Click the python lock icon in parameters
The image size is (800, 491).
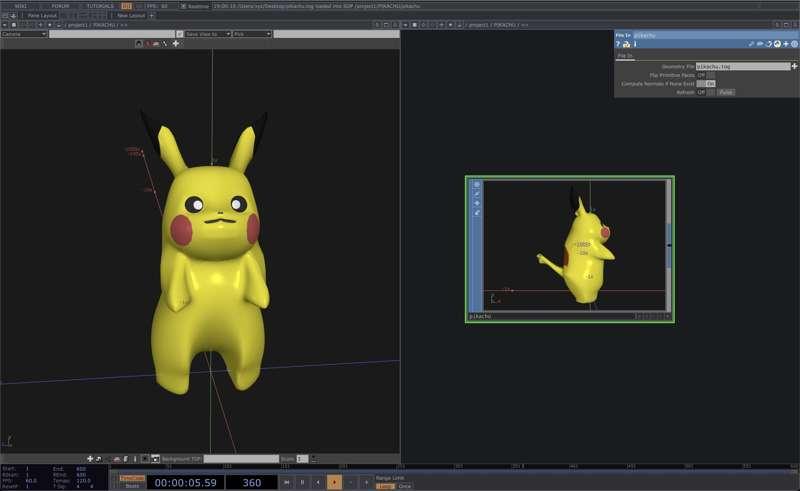click(627, 44)
